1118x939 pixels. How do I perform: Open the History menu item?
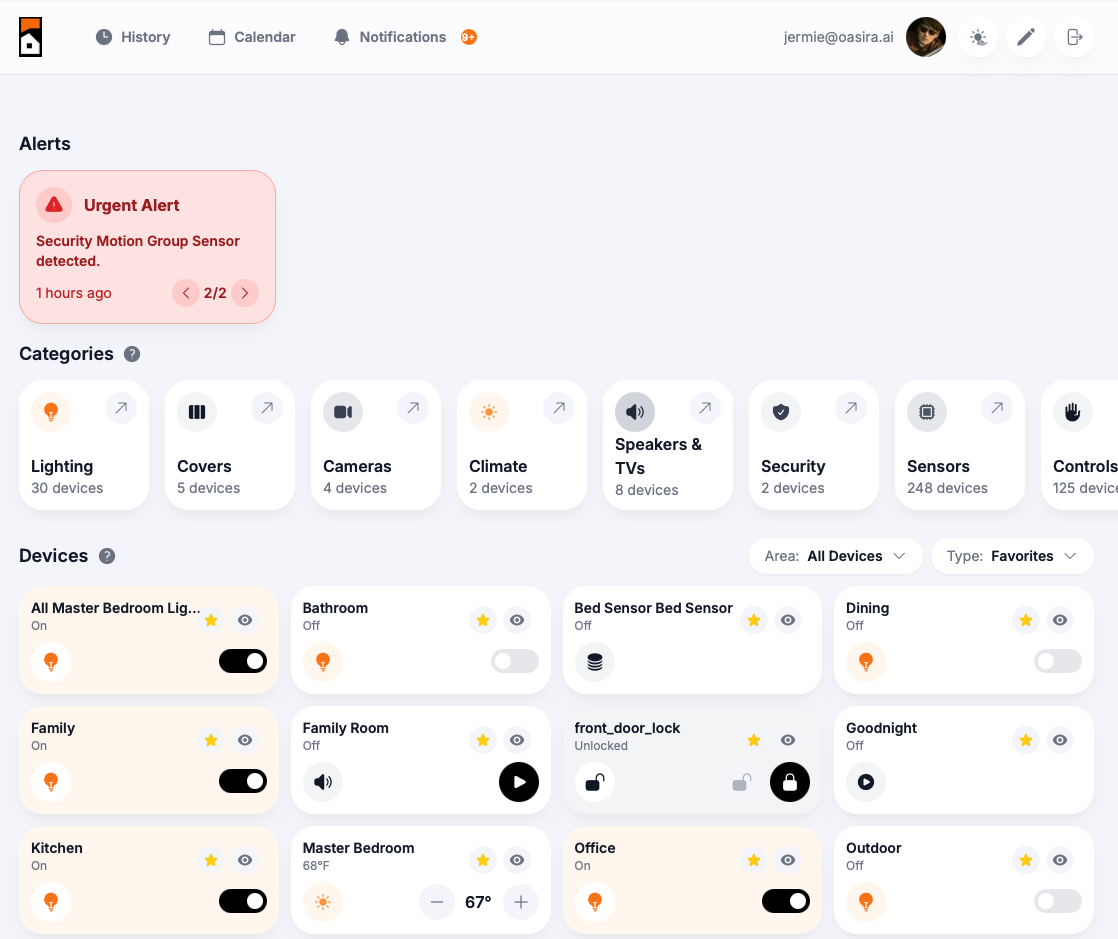[133, 37]
